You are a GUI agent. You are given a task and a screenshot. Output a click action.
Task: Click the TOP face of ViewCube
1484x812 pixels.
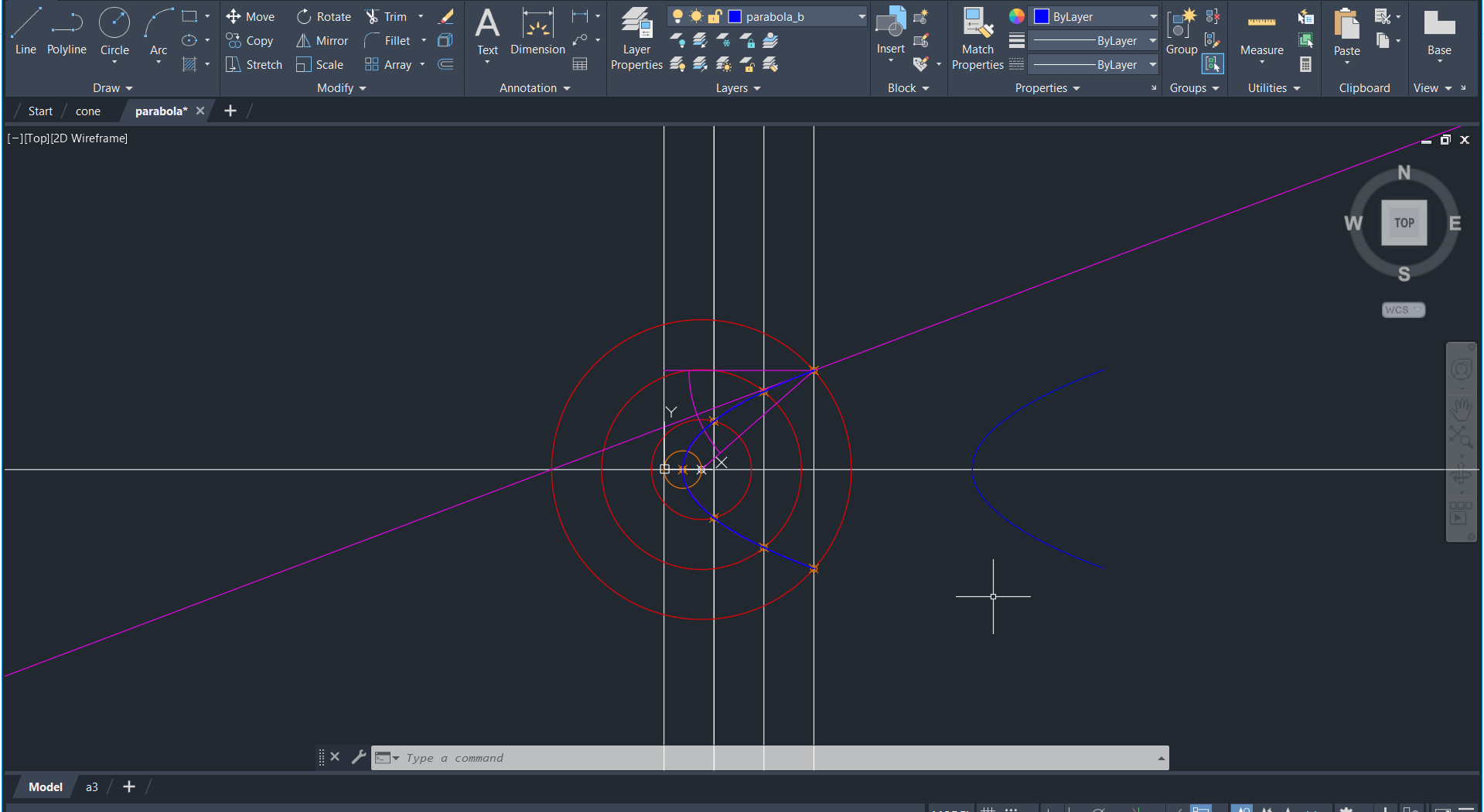(1404, 223)
